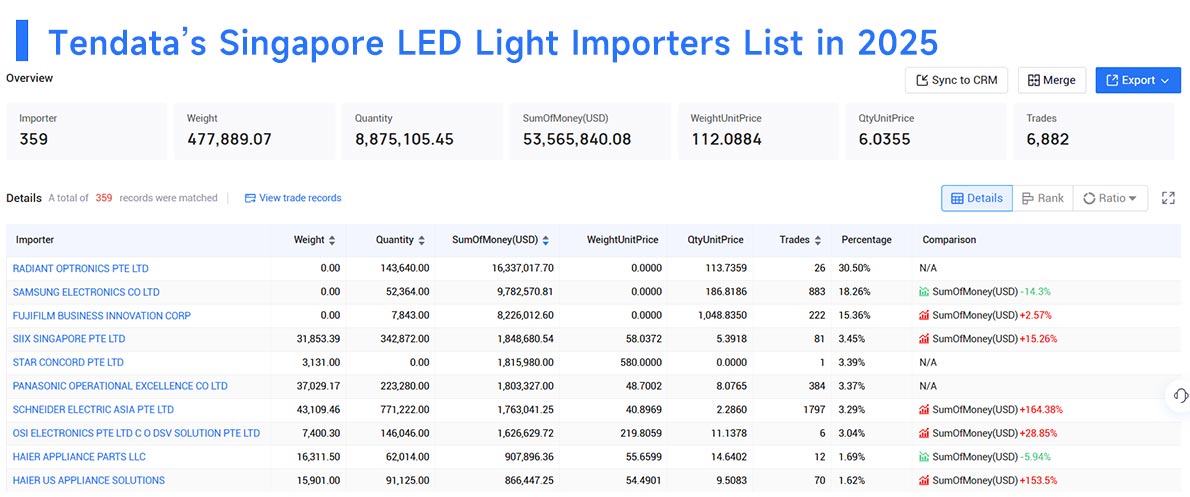Click the red 359 records matched count

tap(104, 198)
